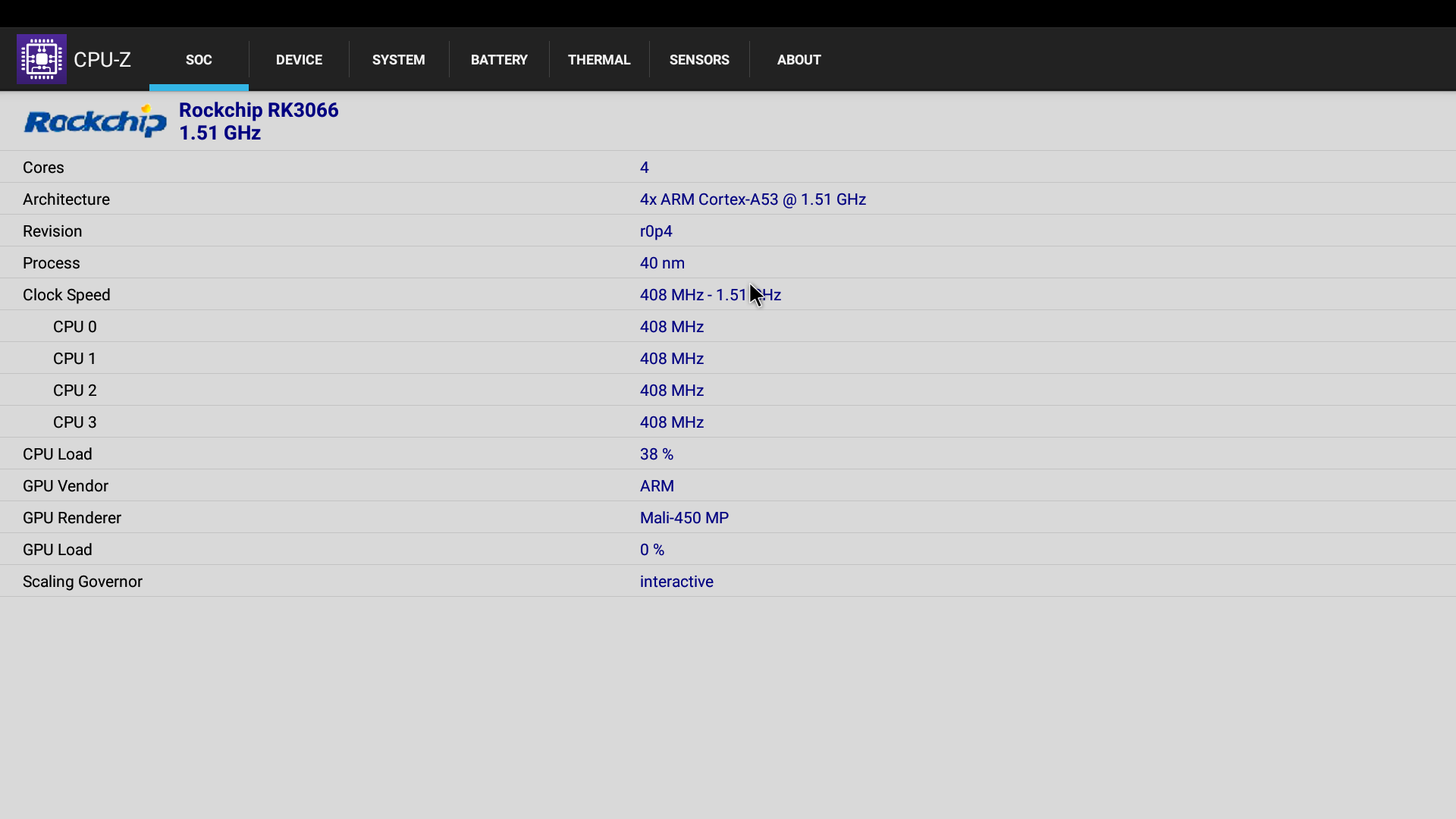The image size is (1456, 819).
Task: Select the ARM GPU vendor value
Action: point(657,486)
